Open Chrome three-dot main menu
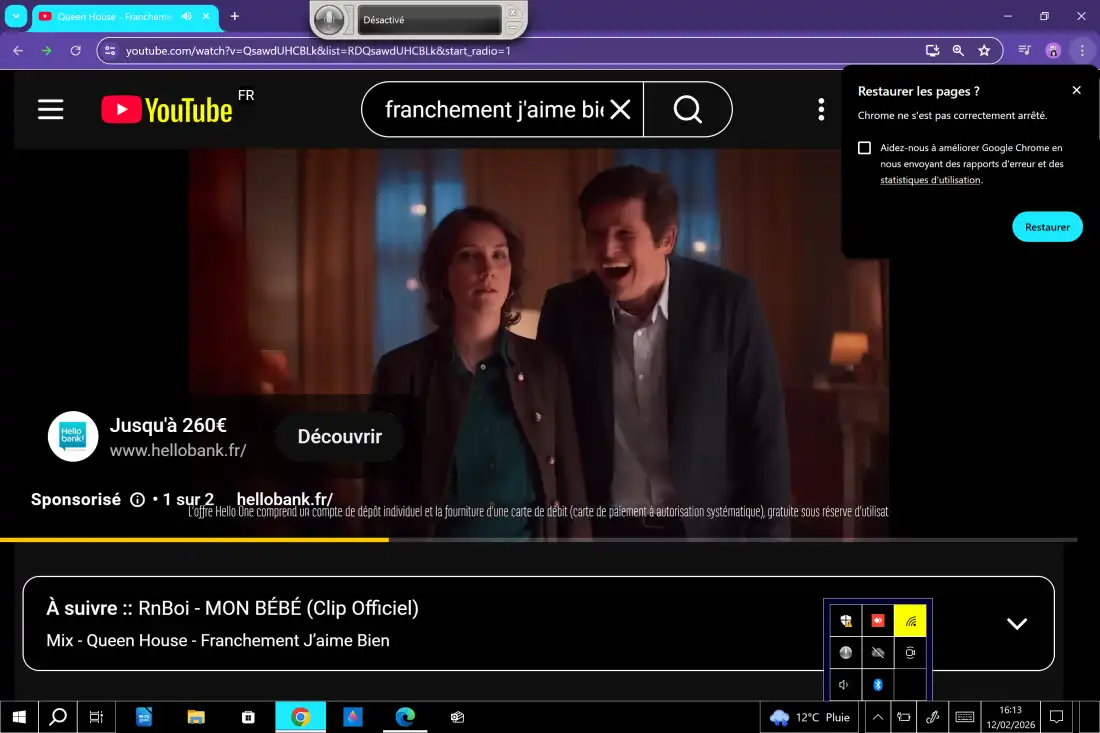 coord(1081,50)
